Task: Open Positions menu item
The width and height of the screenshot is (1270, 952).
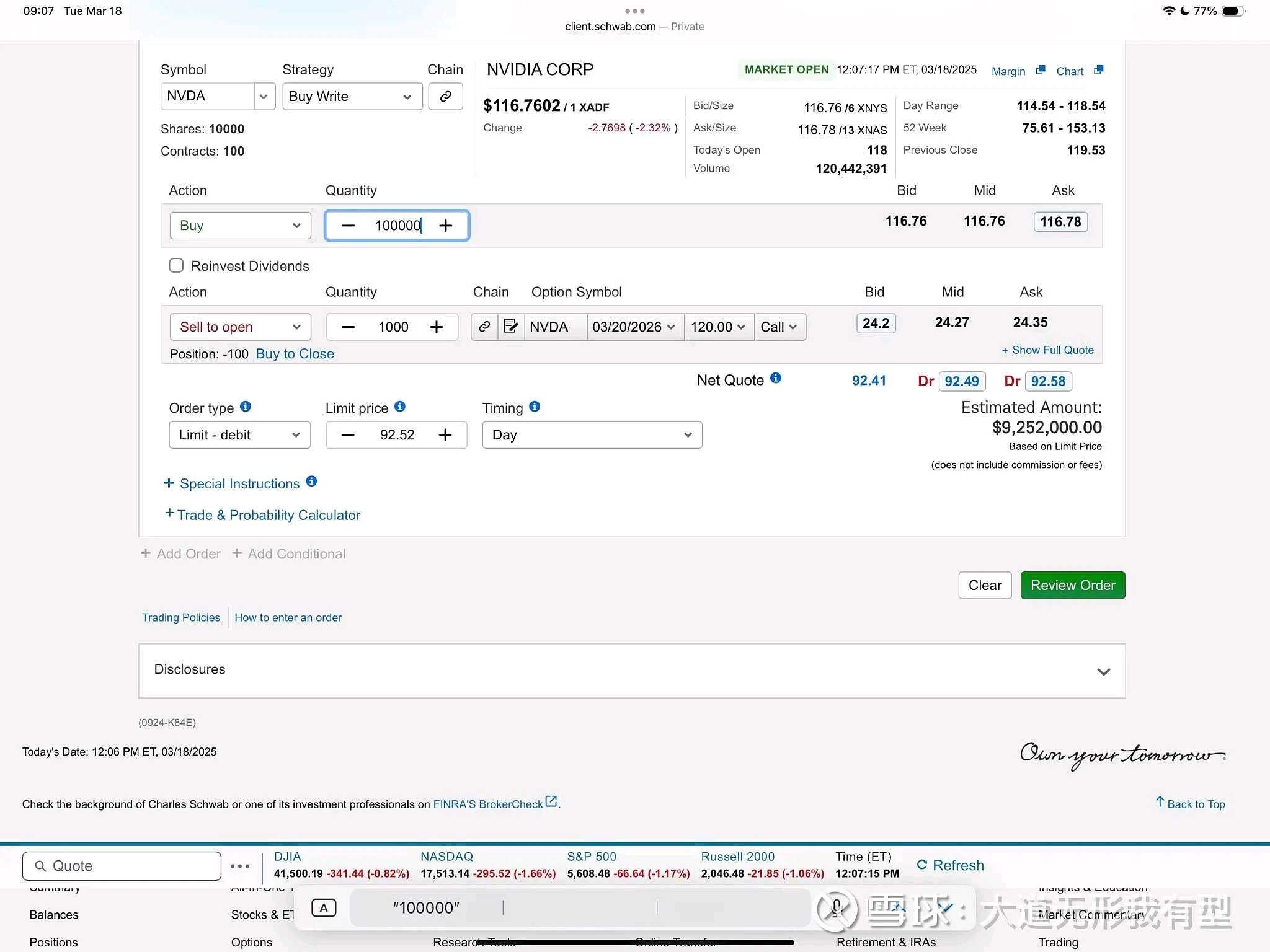Action: tap(53, 942)
